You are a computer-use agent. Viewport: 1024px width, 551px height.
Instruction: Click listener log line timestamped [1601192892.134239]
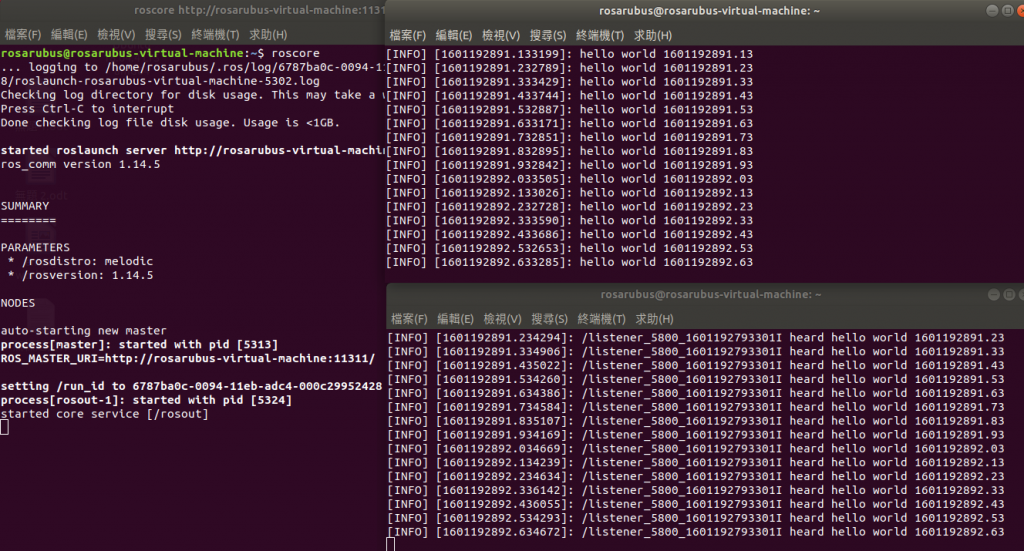(696, 462)
